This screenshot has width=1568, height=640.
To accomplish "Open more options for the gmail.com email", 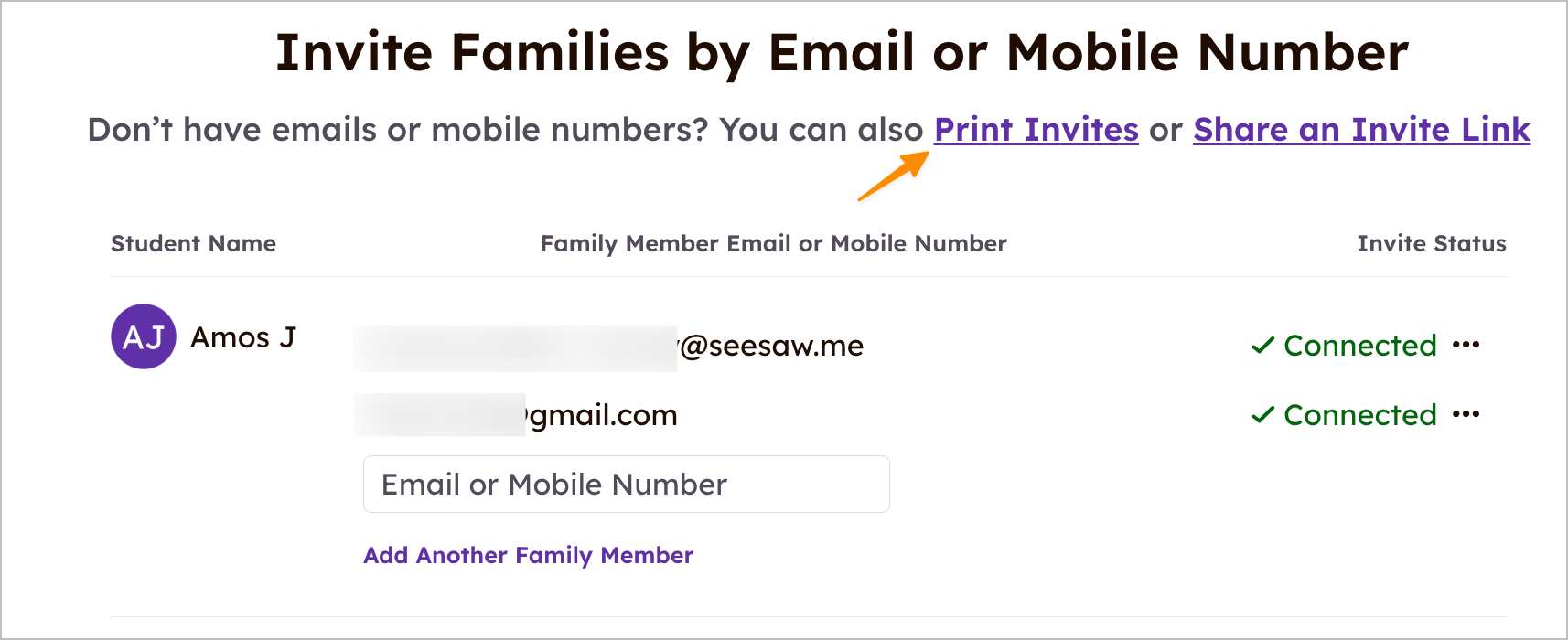I will coord(1466,414).
